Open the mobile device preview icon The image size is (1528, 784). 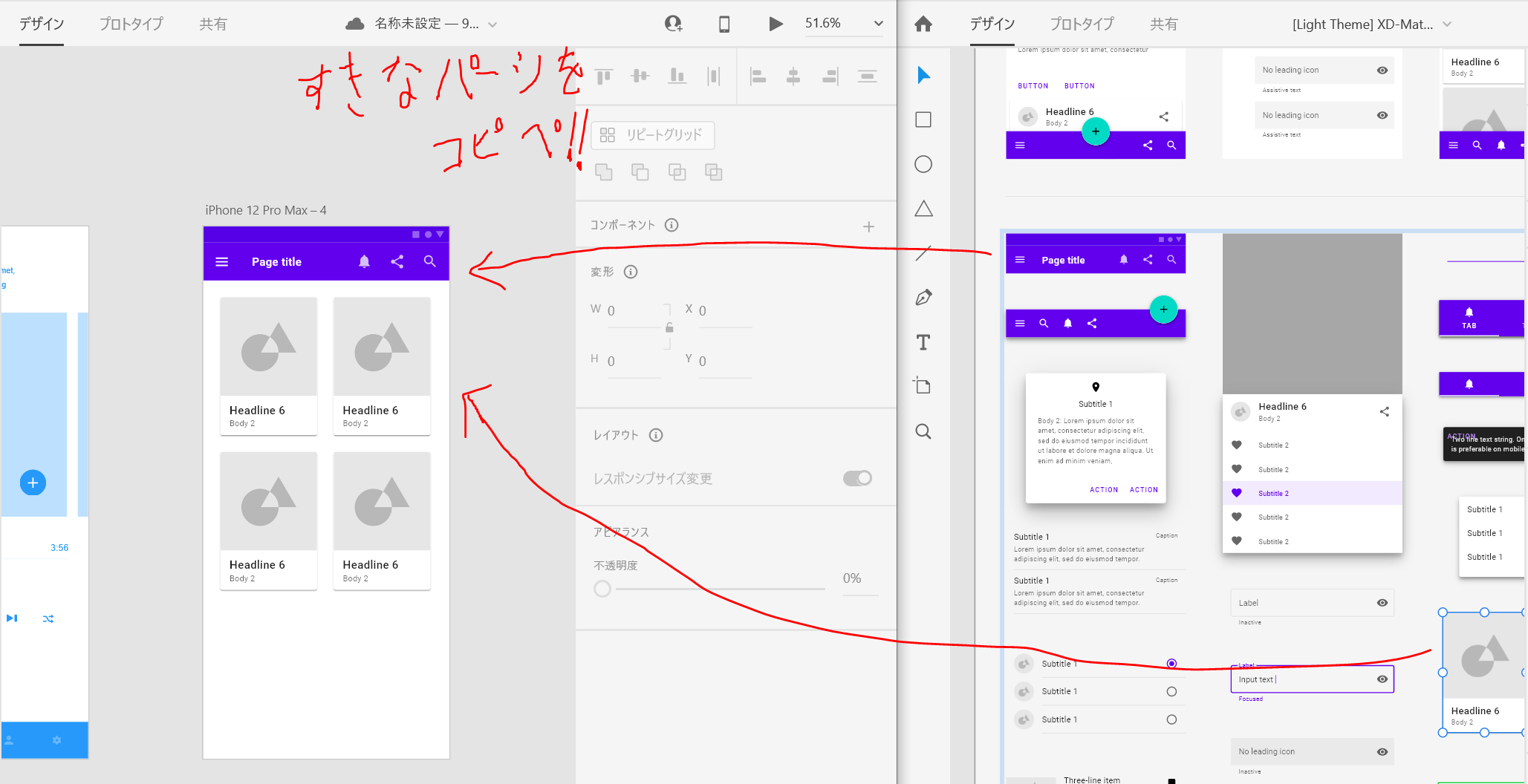(724, 24)
